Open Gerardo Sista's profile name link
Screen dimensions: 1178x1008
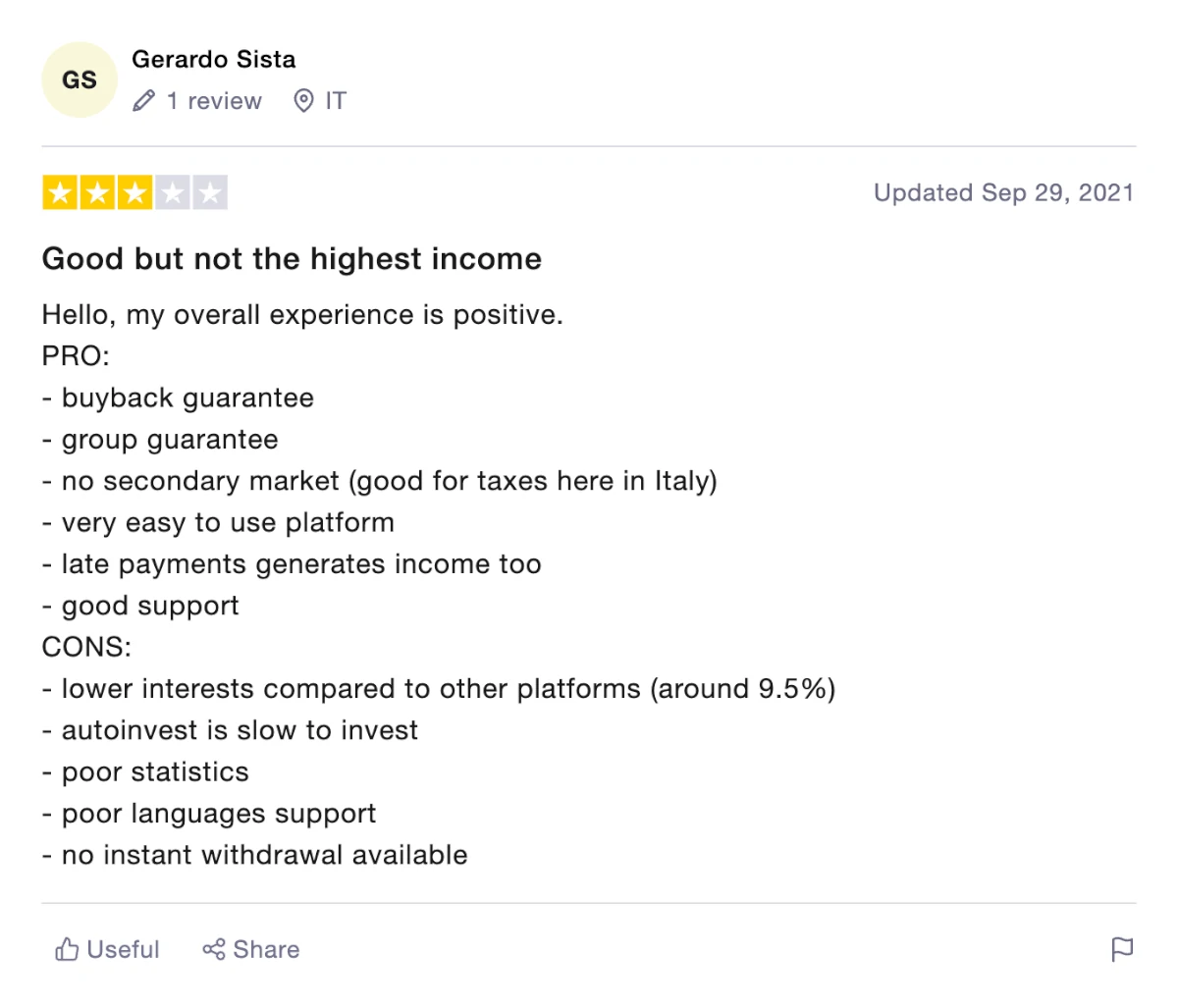click(x=213, y=59)
